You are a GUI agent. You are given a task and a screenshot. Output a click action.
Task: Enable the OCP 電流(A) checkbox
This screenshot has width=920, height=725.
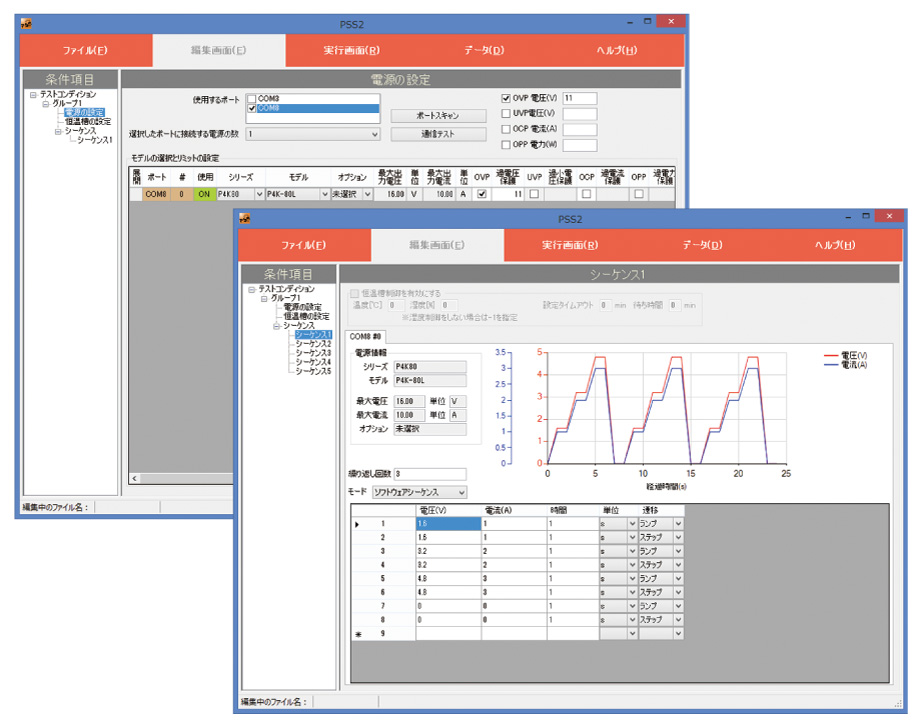506,129
